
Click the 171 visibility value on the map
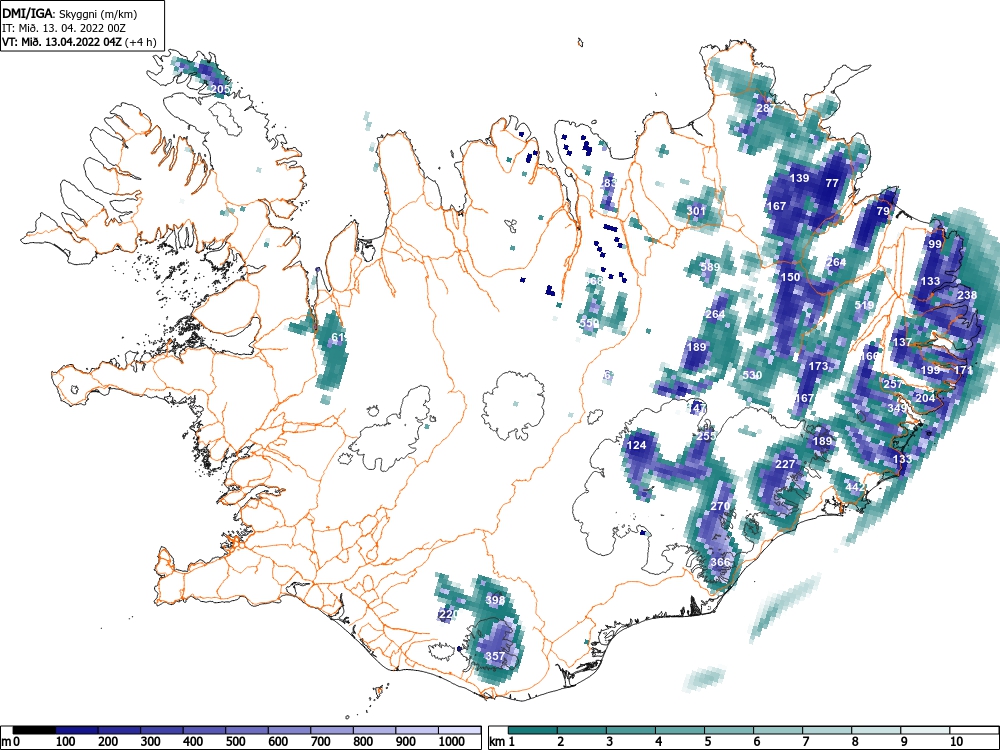[963, 370]
